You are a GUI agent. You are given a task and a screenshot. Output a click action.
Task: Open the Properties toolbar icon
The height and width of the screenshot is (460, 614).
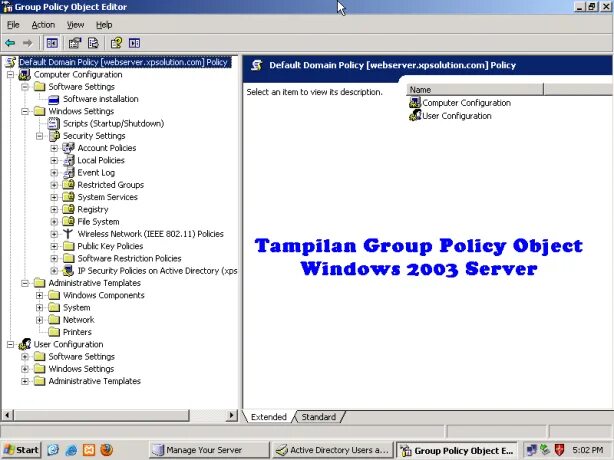(75, 43)
